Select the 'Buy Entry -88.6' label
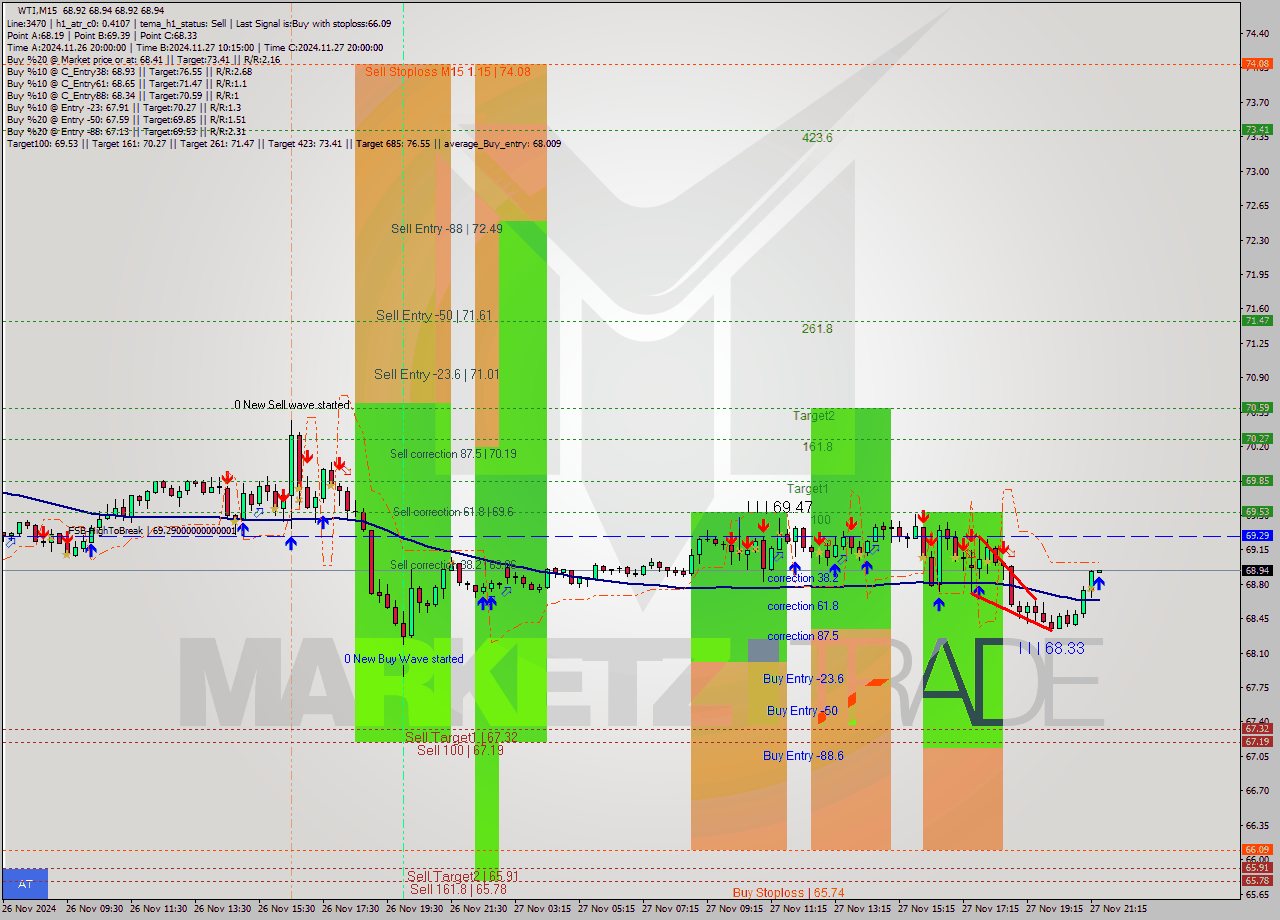The image size is (1280, 920). tap(803, 756)
